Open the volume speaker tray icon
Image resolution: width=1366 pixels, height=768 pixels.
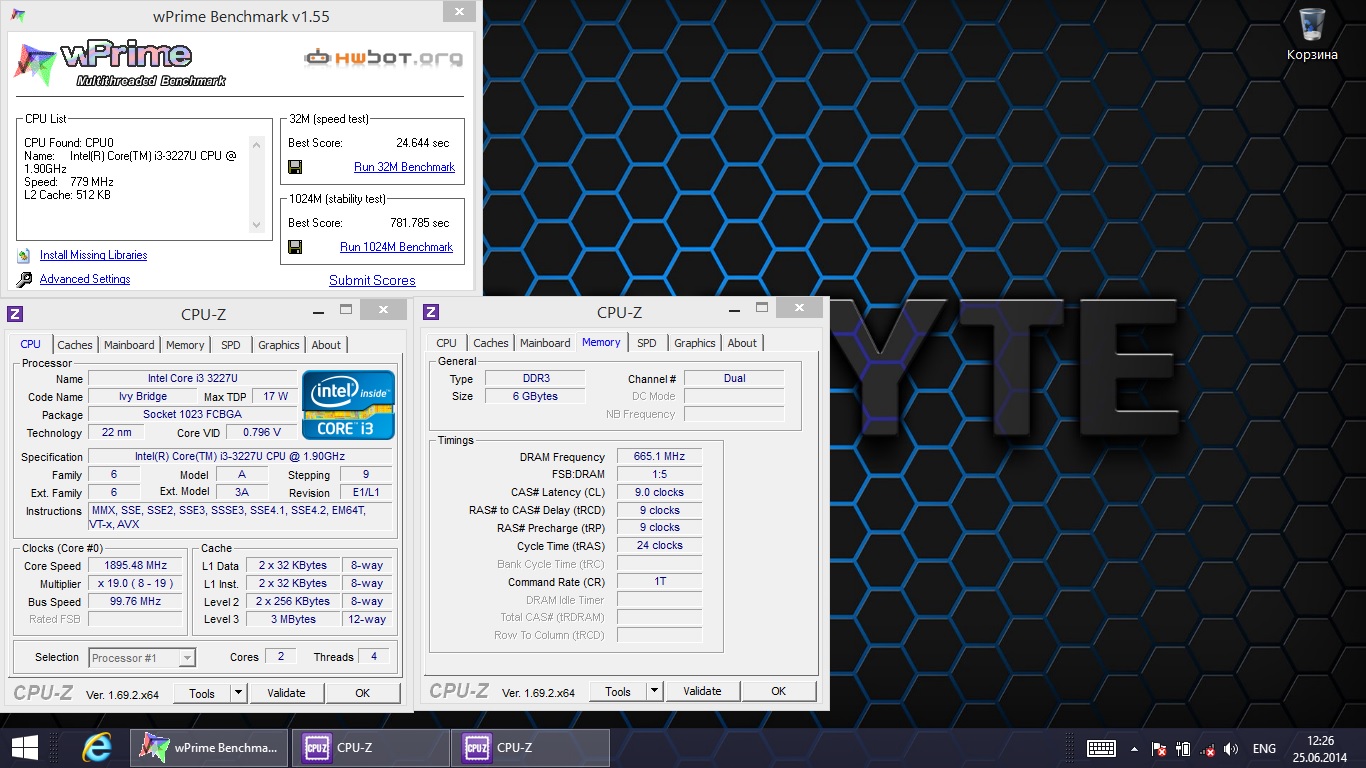click(1232, 749)
